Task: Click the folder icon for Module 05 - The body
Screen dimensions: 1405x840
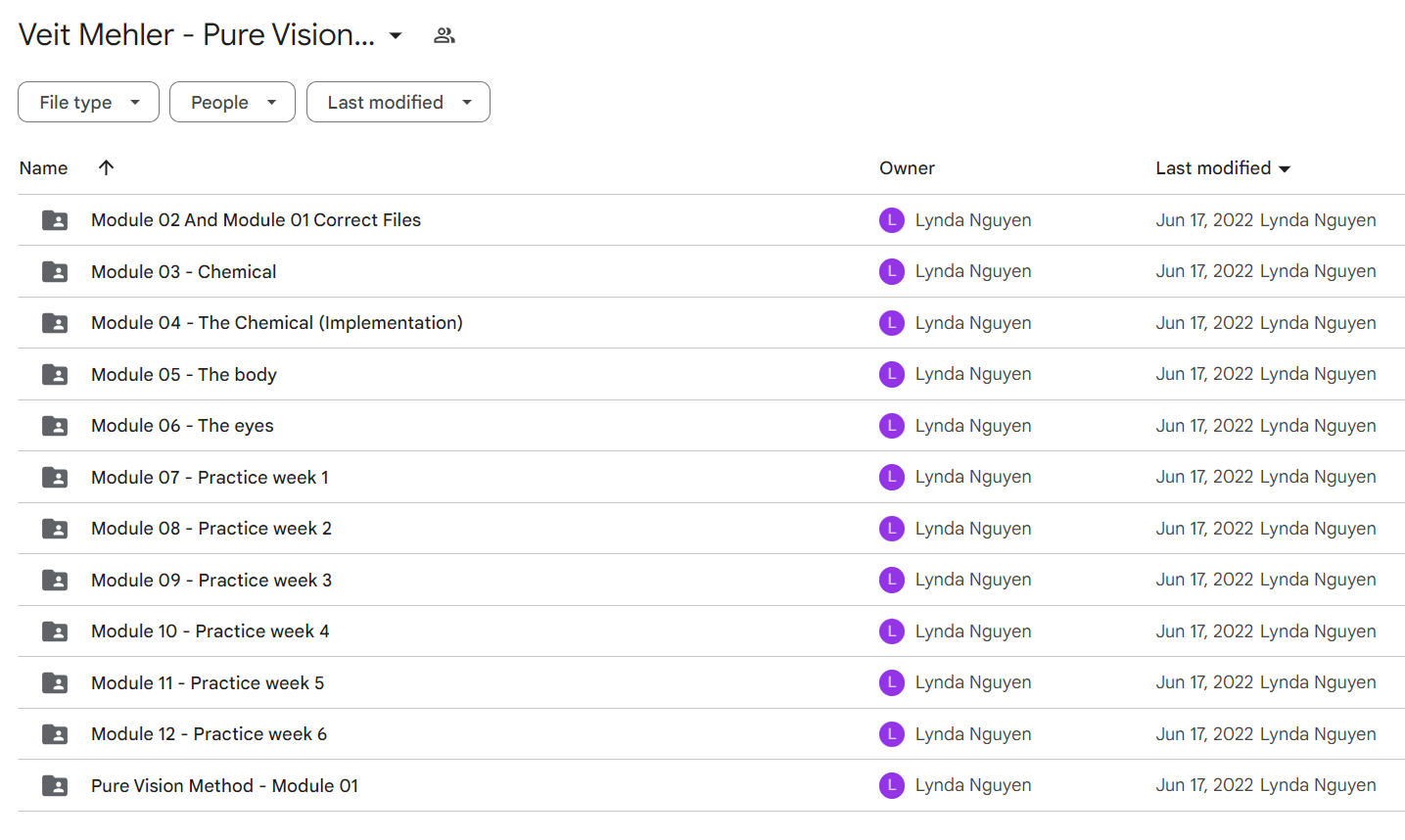Action: coord(55,374)
